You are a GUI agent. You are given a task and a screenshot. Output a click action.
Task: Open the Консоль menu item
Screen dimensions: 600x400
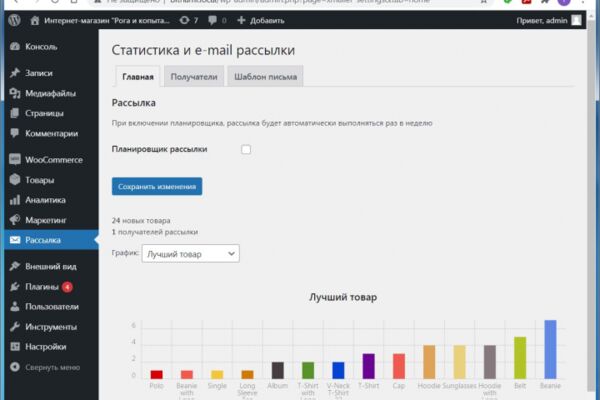click(51, 47)
